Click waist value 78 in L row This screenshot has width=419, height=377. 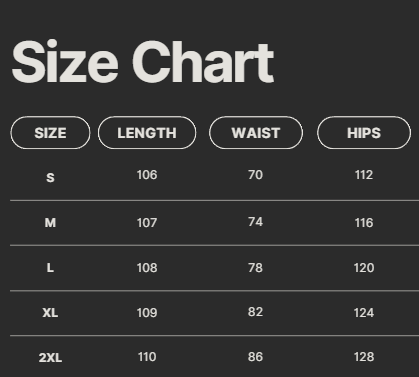(x=256, y=267)
